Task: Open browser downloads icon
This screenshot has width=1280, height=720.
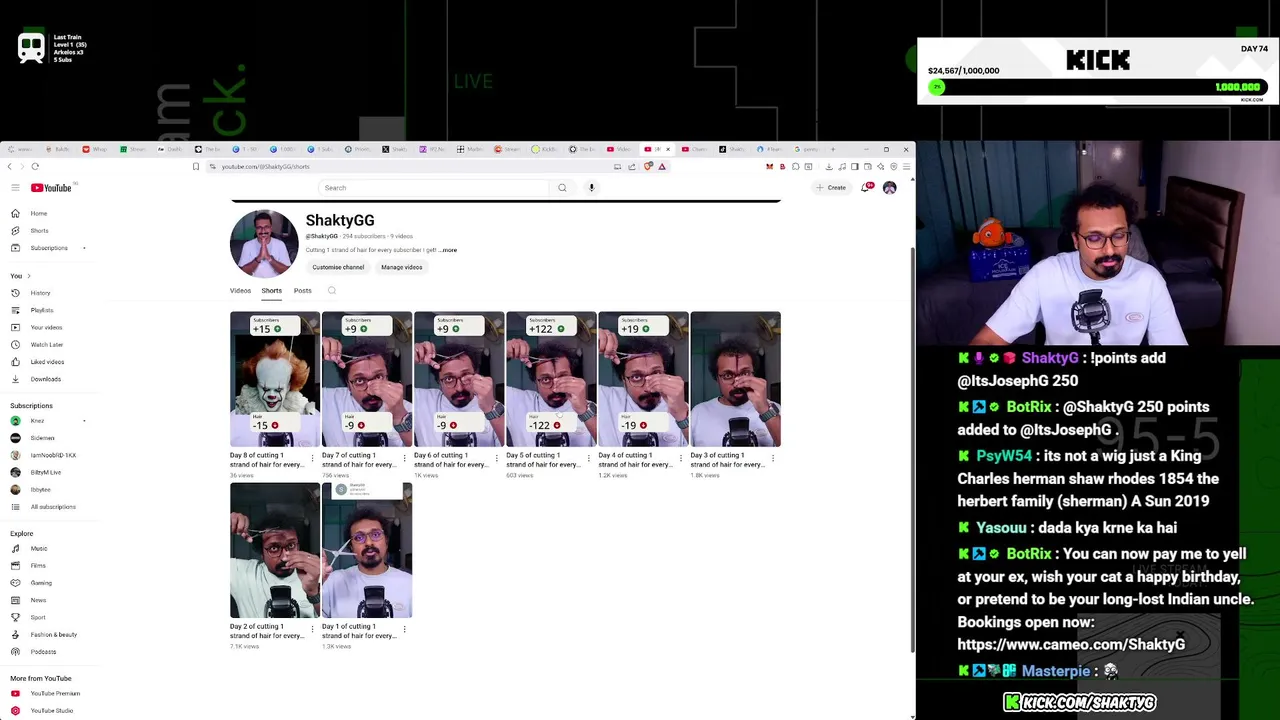Action: coord(829,167)
